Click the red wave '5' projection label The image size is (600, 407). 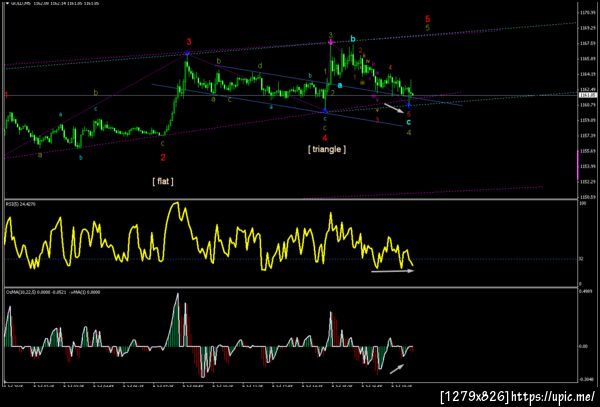point(427,19)
